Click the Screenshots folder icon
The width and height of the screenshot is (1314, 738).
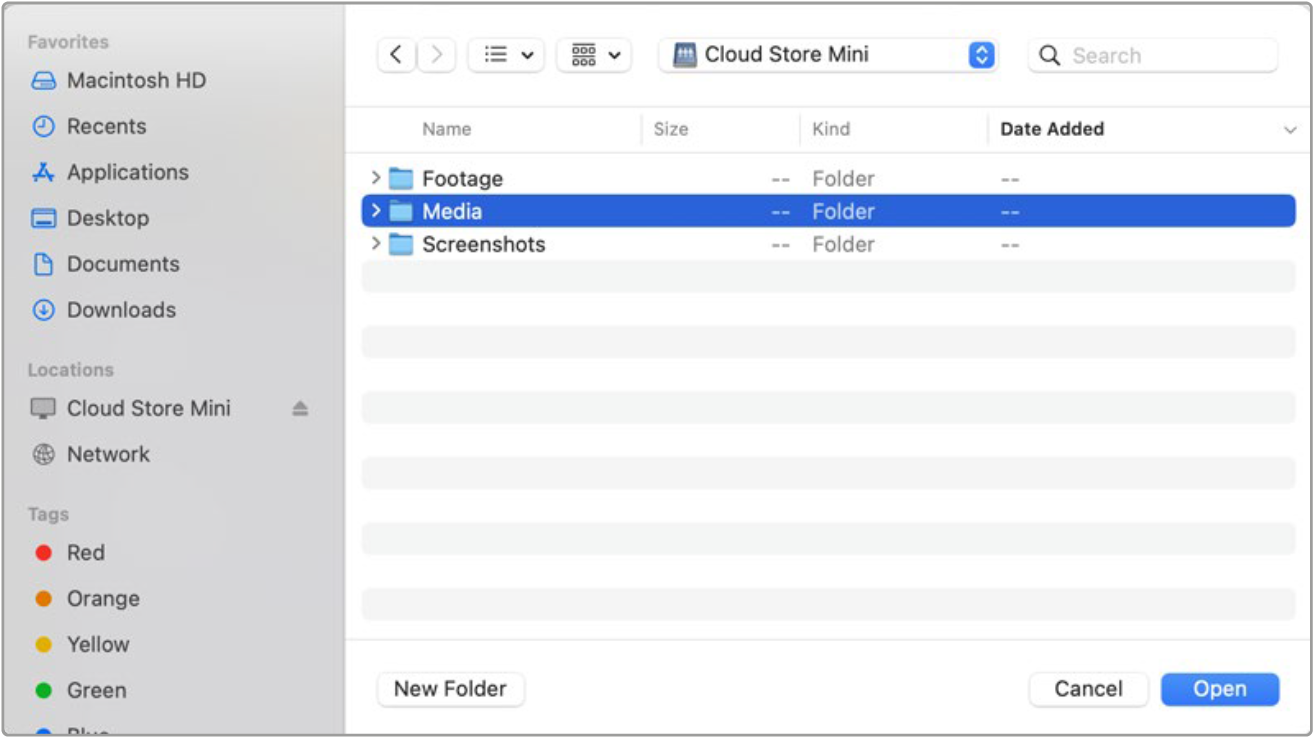(401, 245)
